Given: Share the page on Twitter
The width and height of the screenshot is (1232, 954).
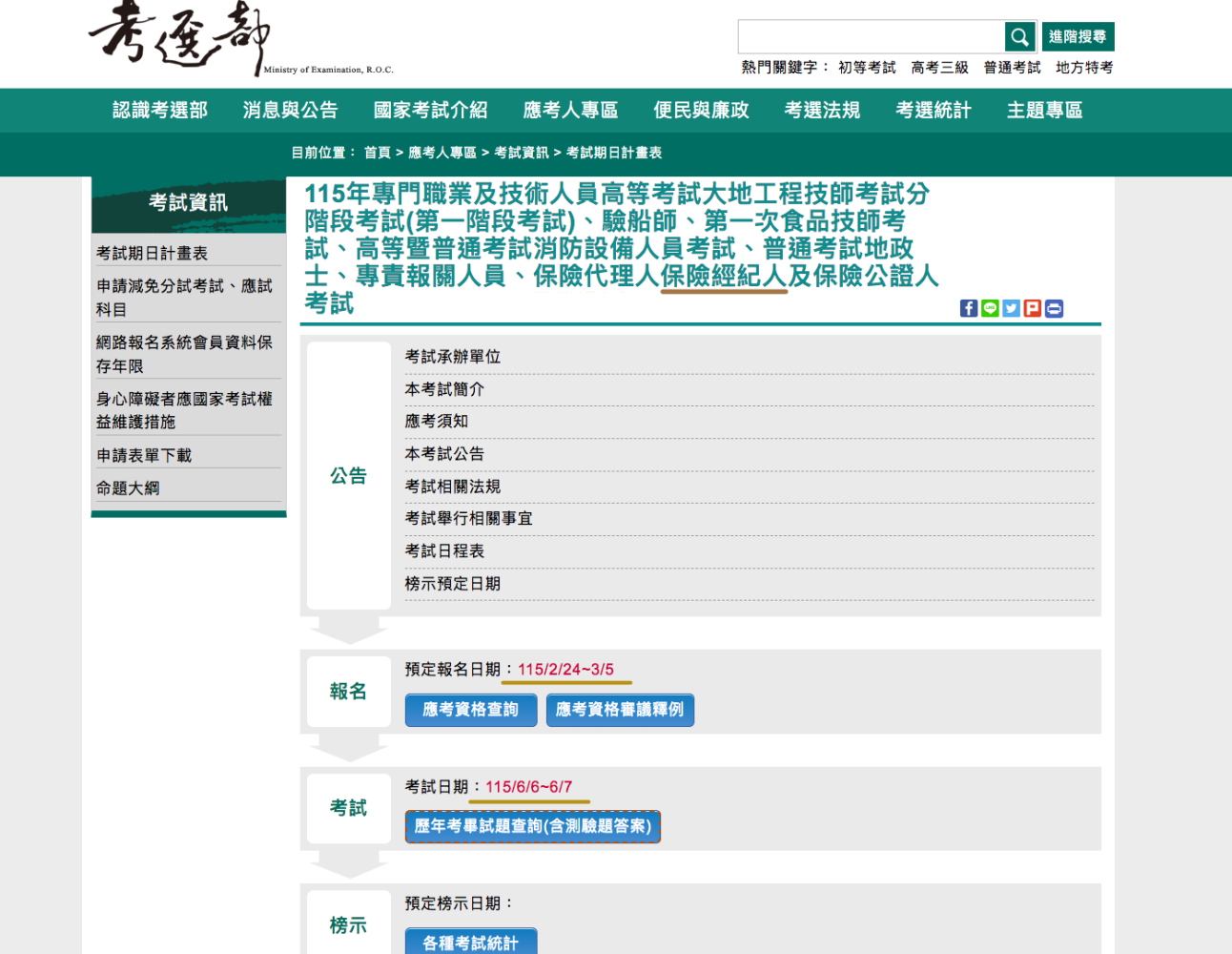Looking at the screenshot, I should pyautogui.click(x=1011, y=308).
